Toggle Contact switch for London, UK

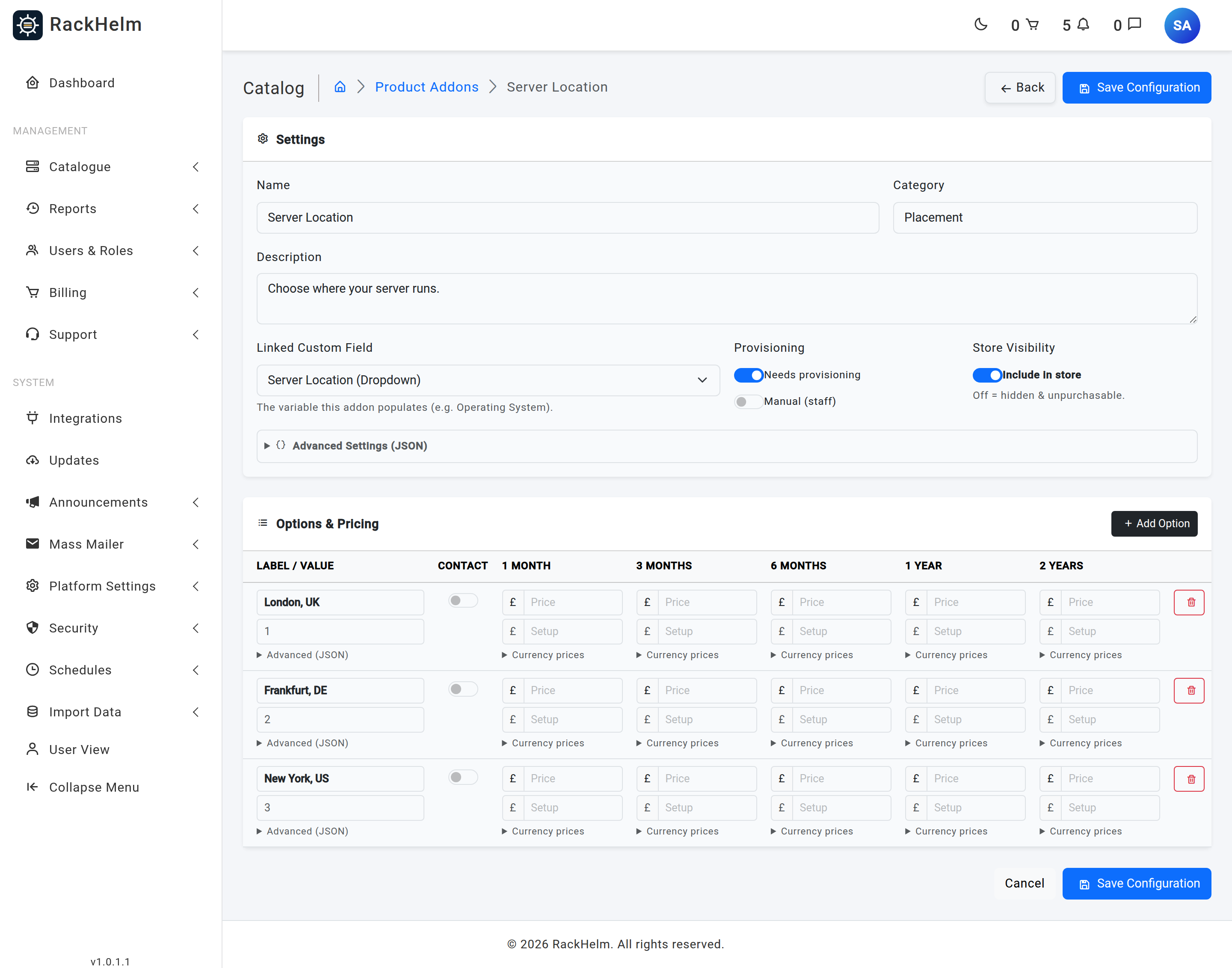[463, 601]
